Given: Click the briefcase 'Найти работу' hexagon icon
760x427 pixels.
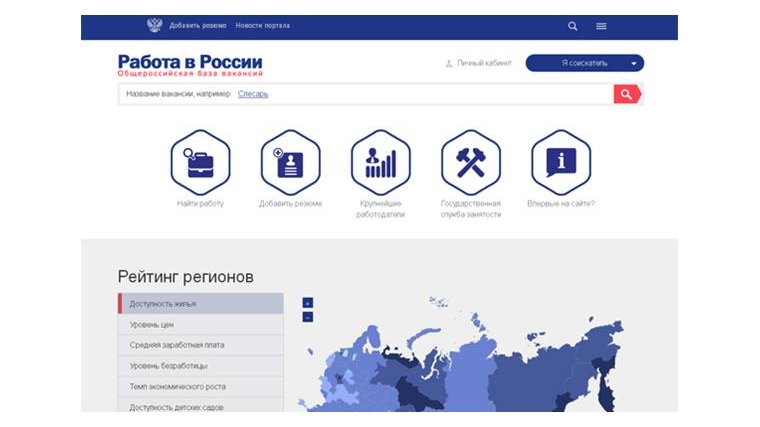Looking at the screenshot, I should coord(200,162).
